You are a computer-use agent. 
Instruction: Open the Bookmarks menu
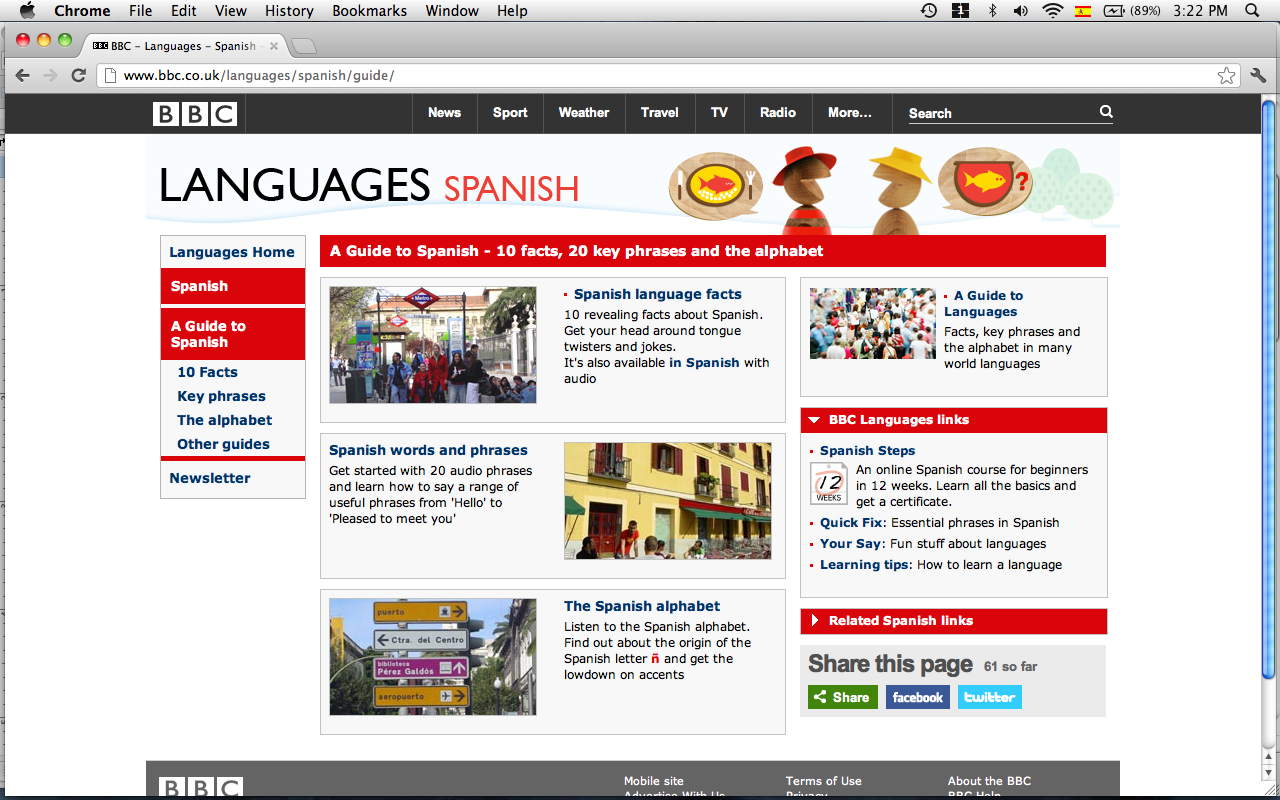click(x=370, y=11)
